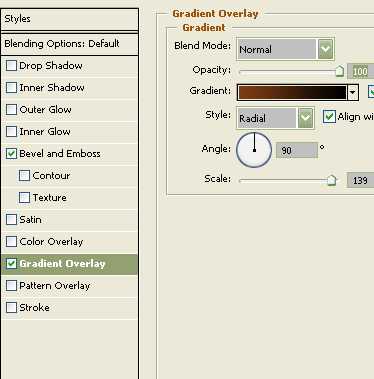Tick the Outer Glow checkbox
374x379 pixels.
pyautogui.click(x=11, y=110)
